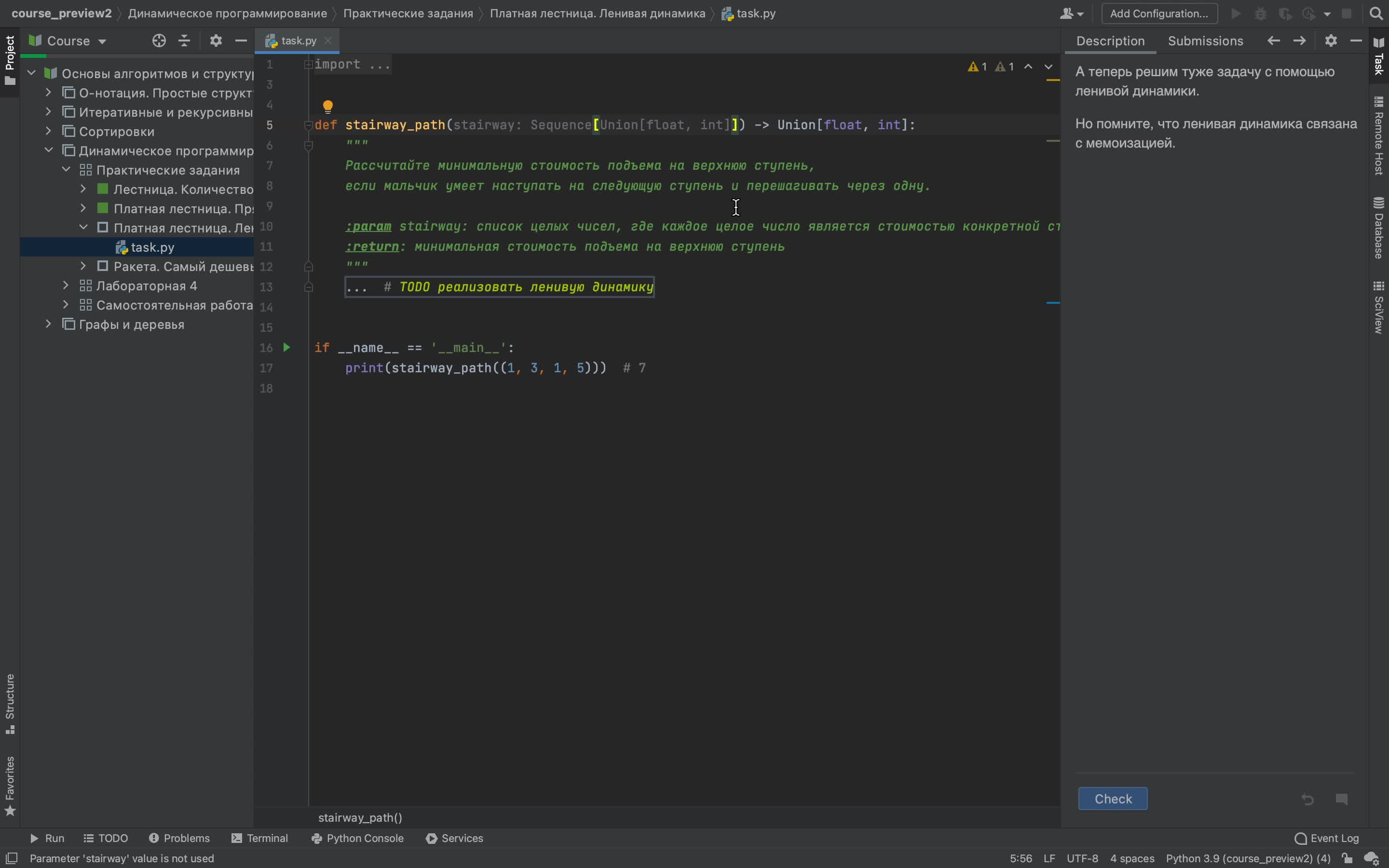This screenshot has width=1389, height=868.
Task: Collapse the Динамическое программирование section
Action: (49, 150)
